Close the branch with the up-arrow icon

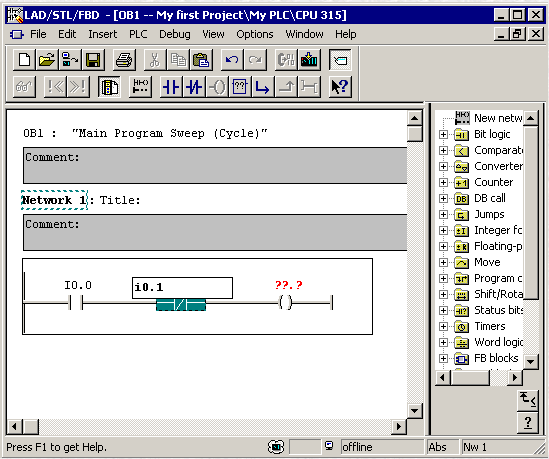coord(286,87)
